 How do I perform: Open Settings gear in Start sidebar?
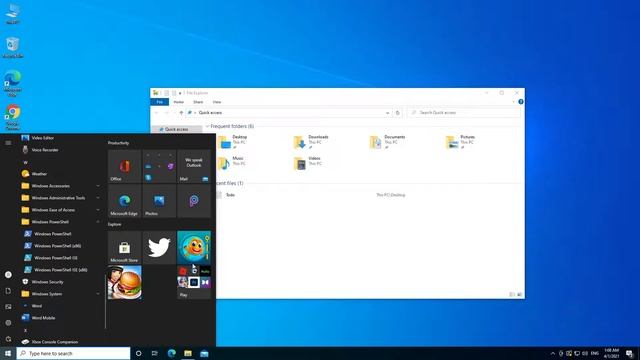(x=8, y=323)
